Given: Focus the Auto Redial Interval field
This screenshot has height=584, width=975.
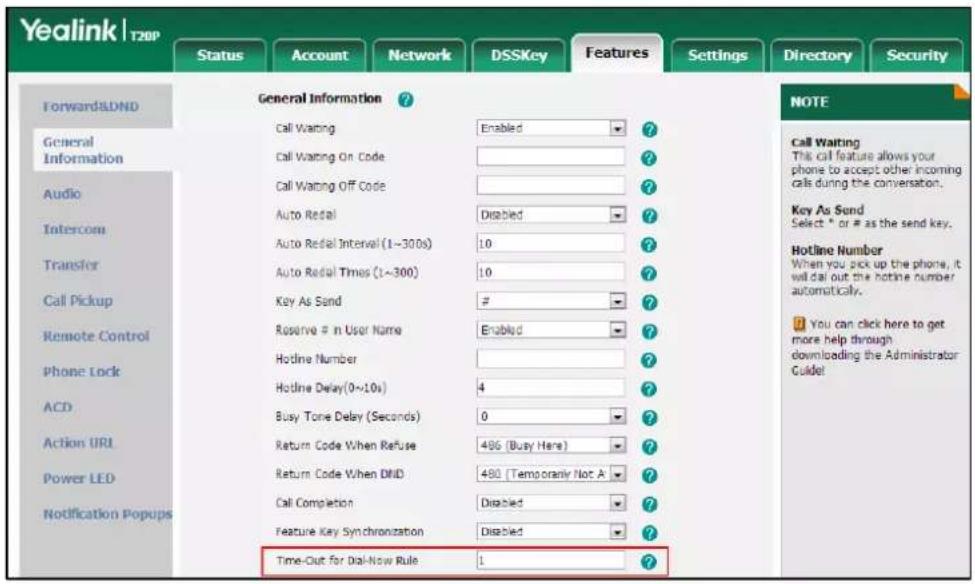Looking at the screenshot, I should (551, 243).
